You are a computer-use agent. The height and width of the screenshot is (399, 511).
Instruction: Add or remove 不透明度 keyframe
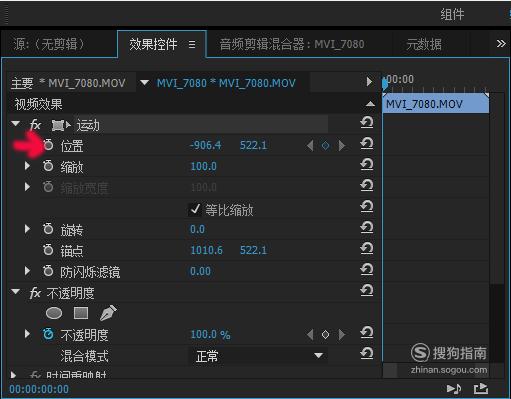pos(325,334)
